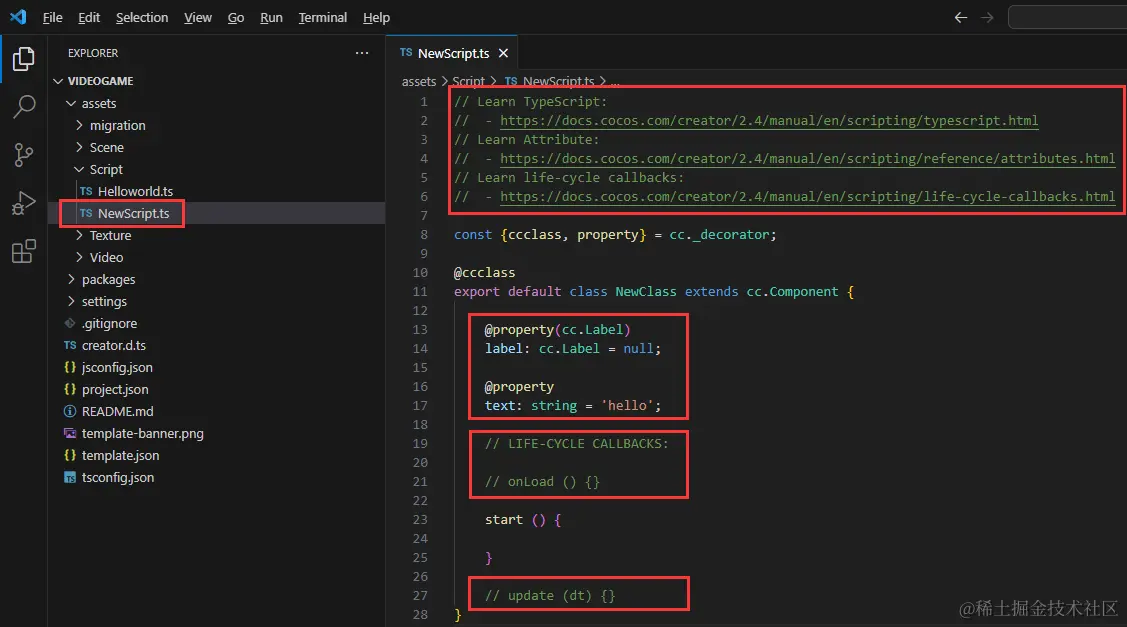Click the @ccclass decorator text
The image size is (1127, 627).
pyautogui.click(x=484, y=273)
